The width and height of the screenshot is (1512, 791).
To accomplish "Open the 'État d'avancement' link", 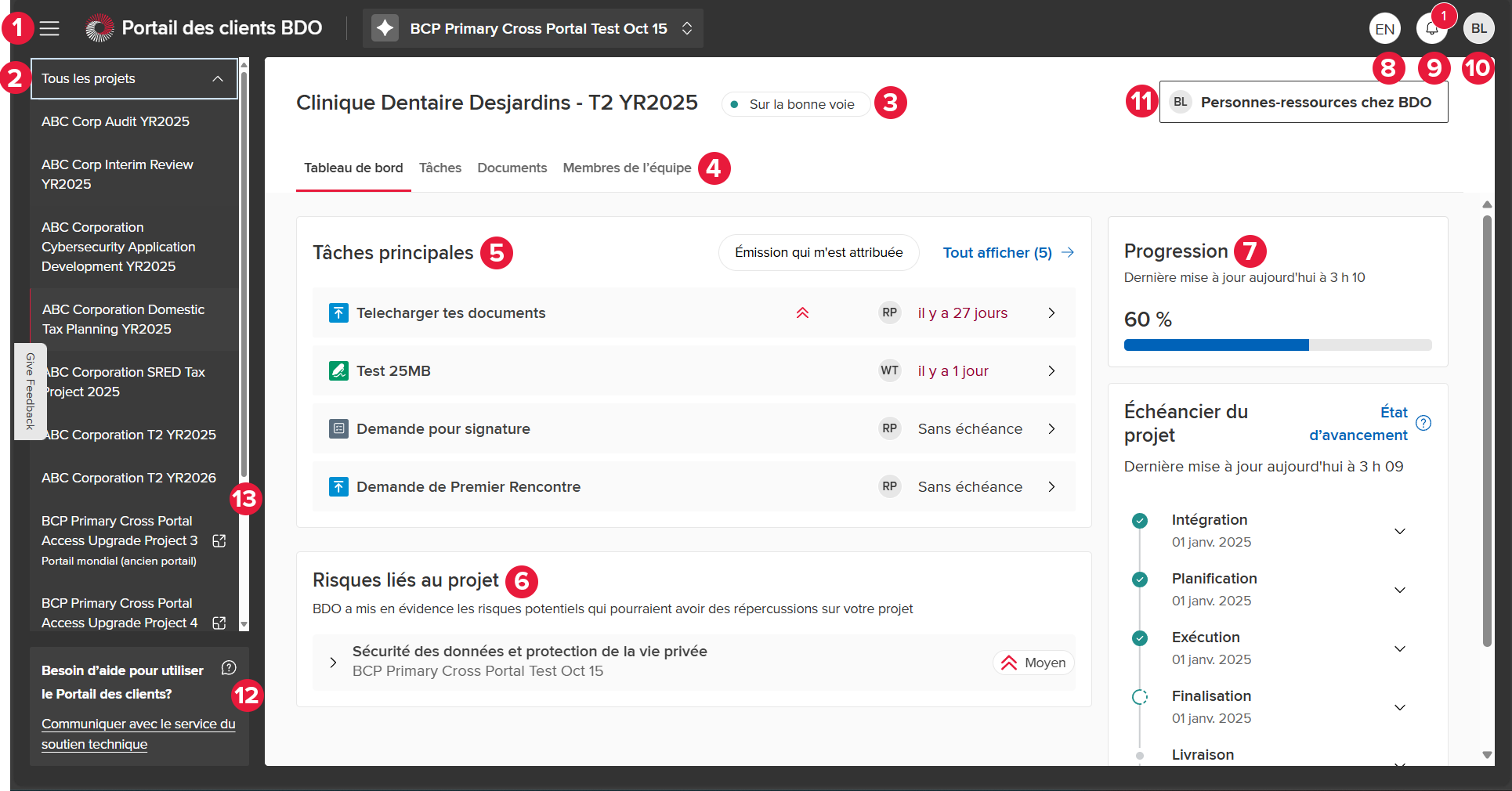I will pyautogui.click(x=1358, y=424).
